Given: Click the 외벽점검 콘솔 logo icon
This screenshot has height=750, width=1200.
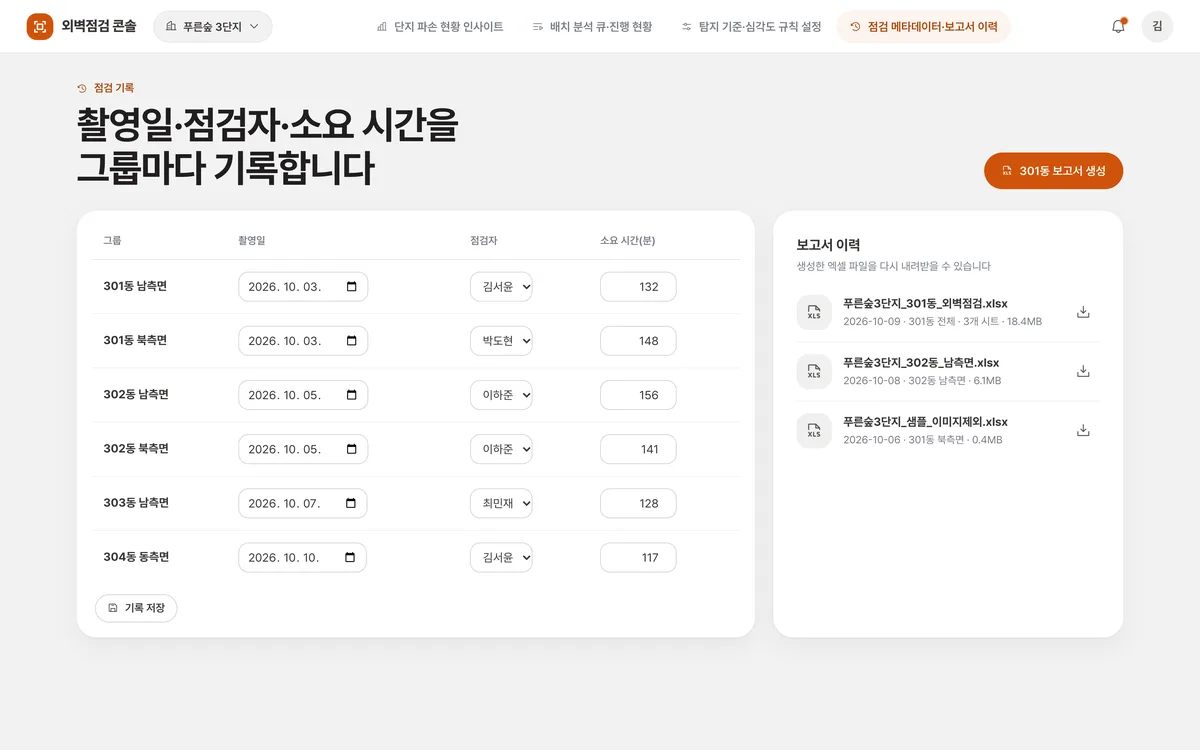Looking at the screenshot, I should pos(40,26).
